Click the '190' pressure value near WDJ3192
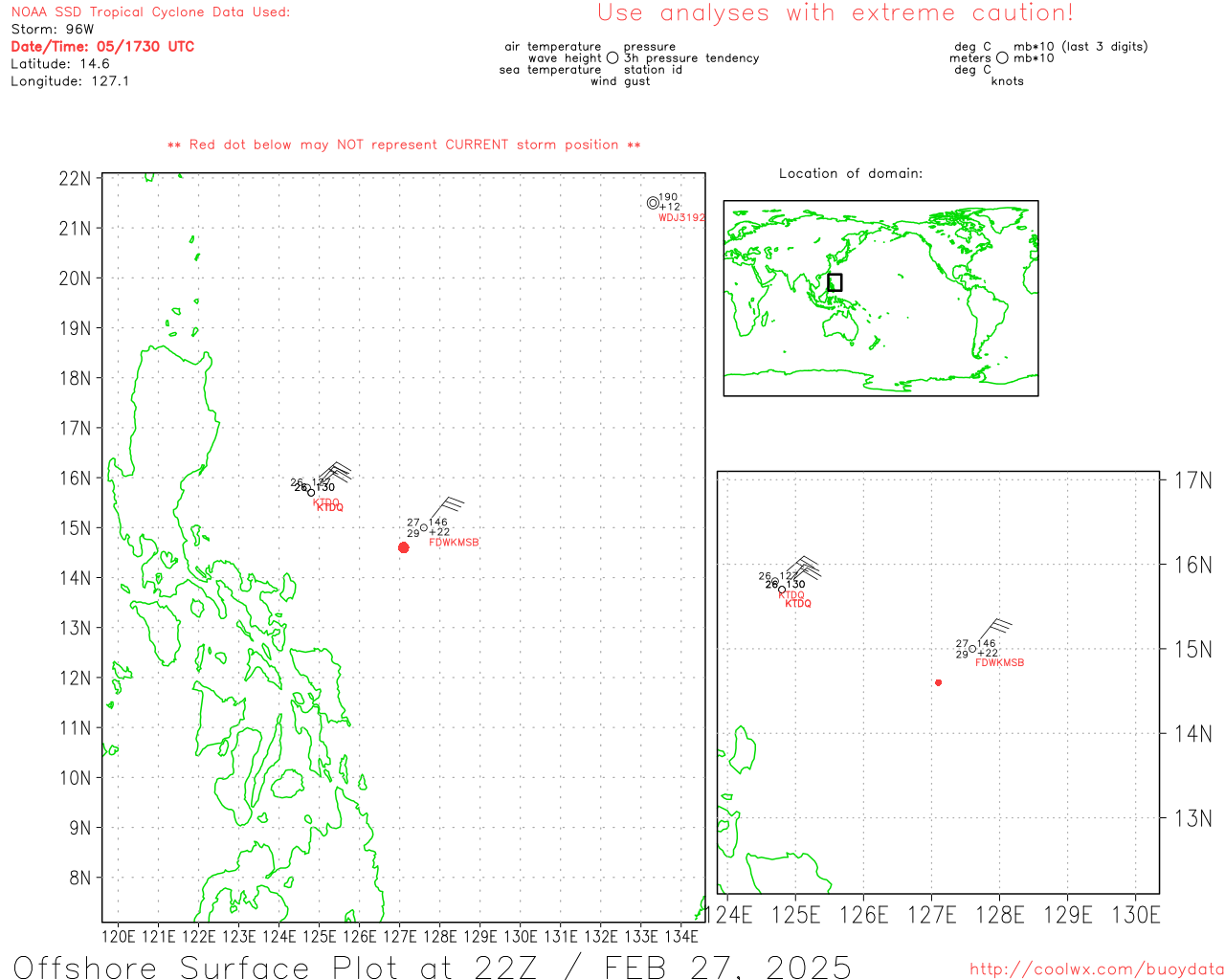Screen dimensions: 1225x980 668,197
